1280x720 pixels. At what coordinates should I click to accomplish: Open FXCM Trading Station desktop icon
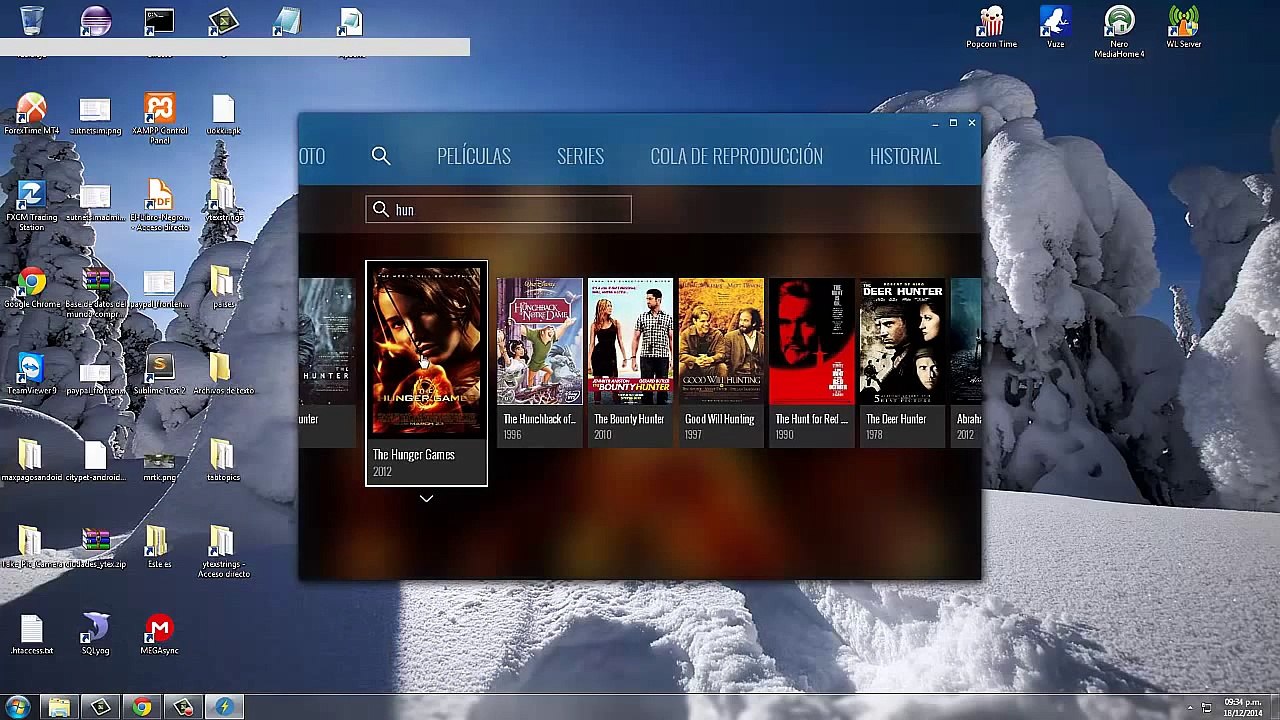point(32,206)
